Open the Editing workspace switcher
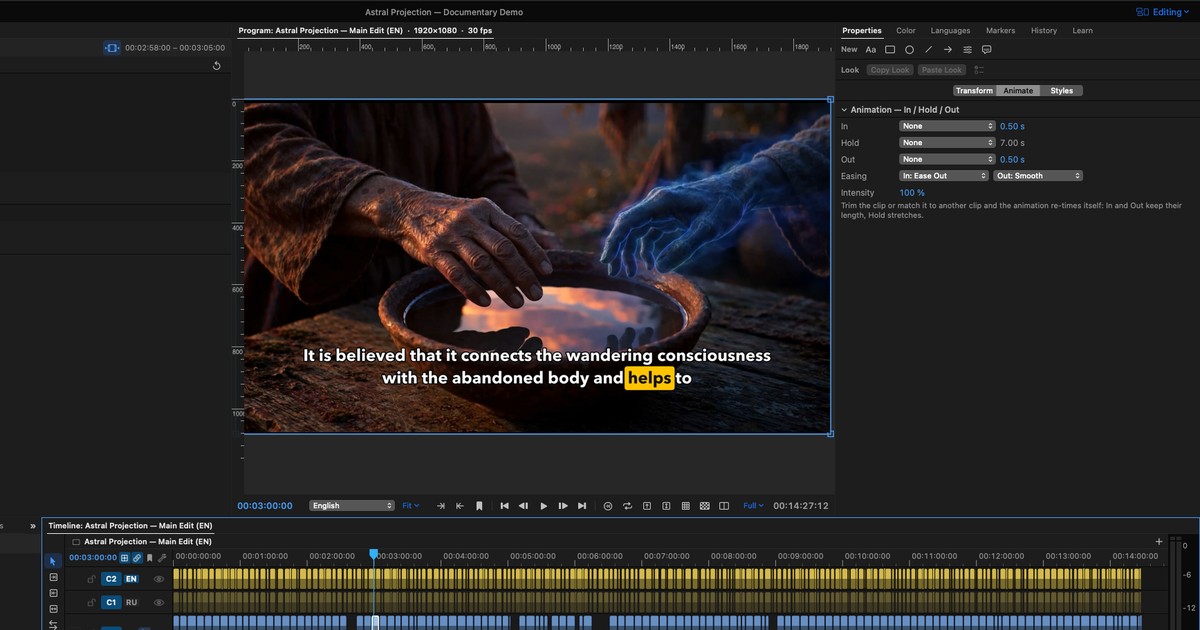The width and height of the screenshot is (1200, 630). point(1164,12)
